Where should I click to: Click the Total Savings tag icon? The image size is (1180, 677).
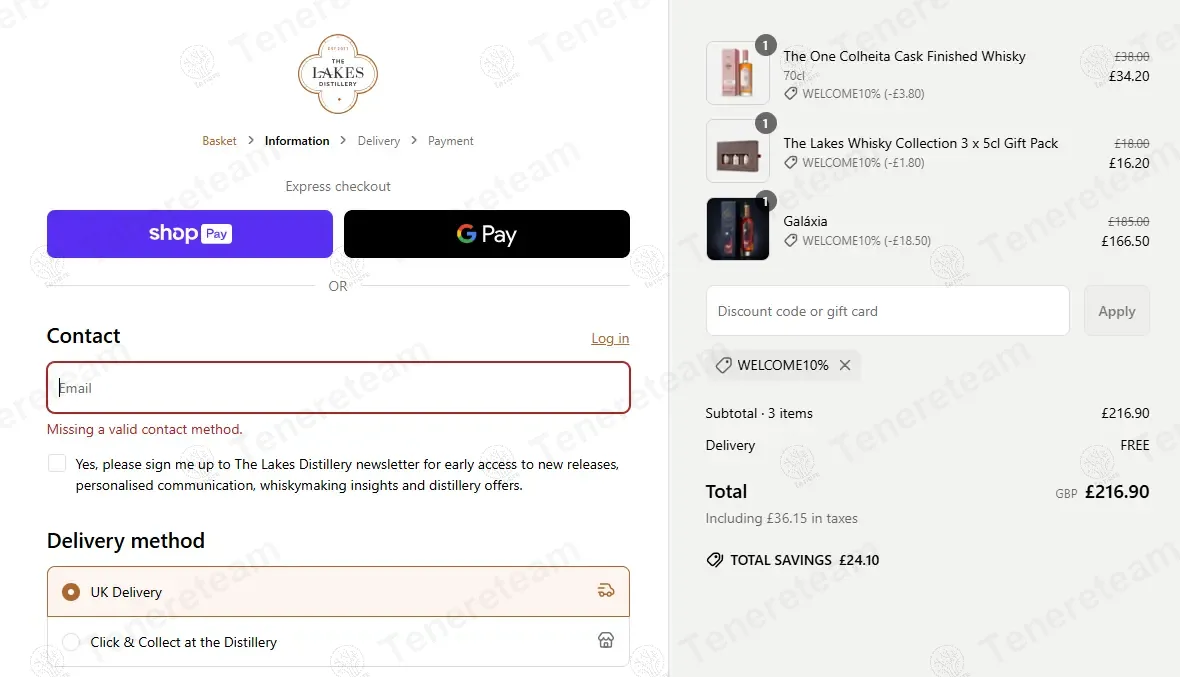coord(715,560)
